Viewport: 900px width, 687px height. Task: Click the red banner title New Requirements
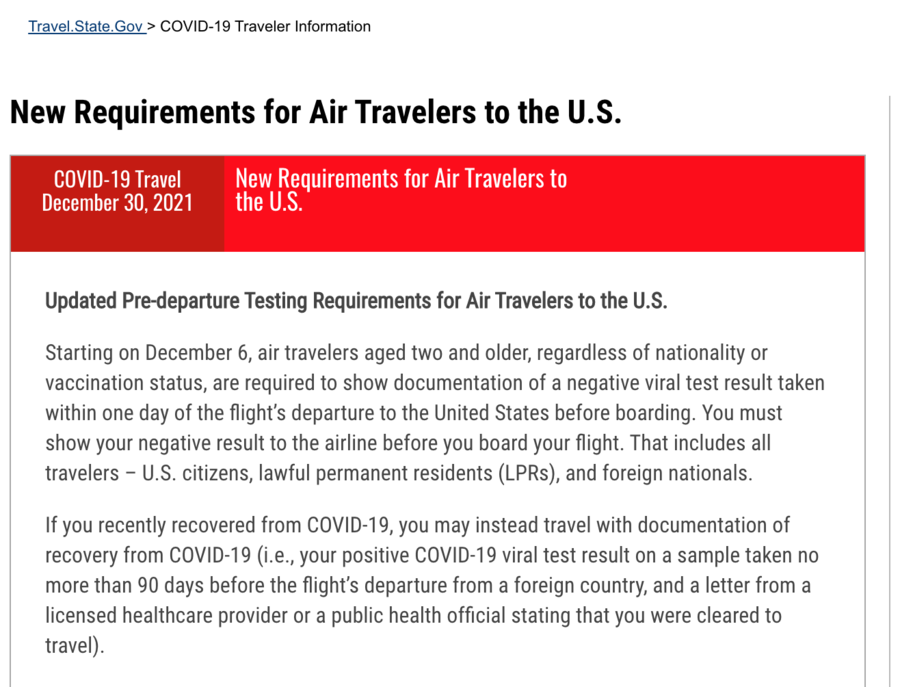401,189
